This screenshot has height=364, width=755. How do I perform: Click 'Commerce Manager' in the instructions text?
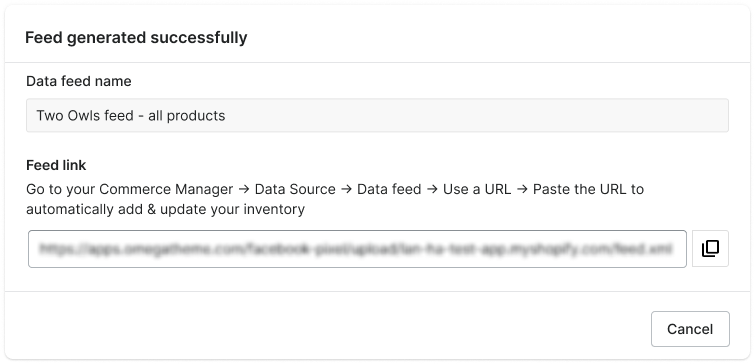166,189
